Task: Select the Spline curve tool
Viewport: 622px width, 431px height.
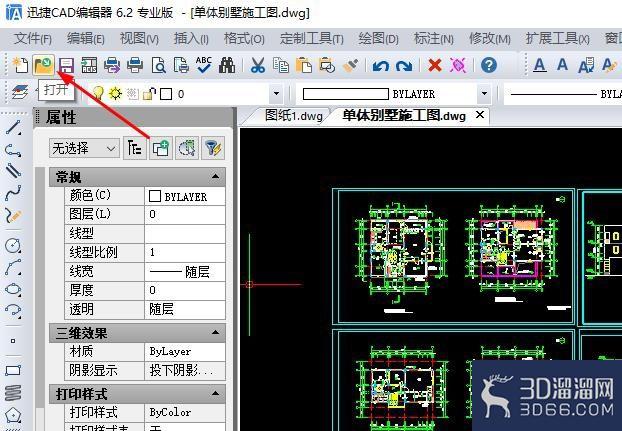Action: click(x=13, y=193)
